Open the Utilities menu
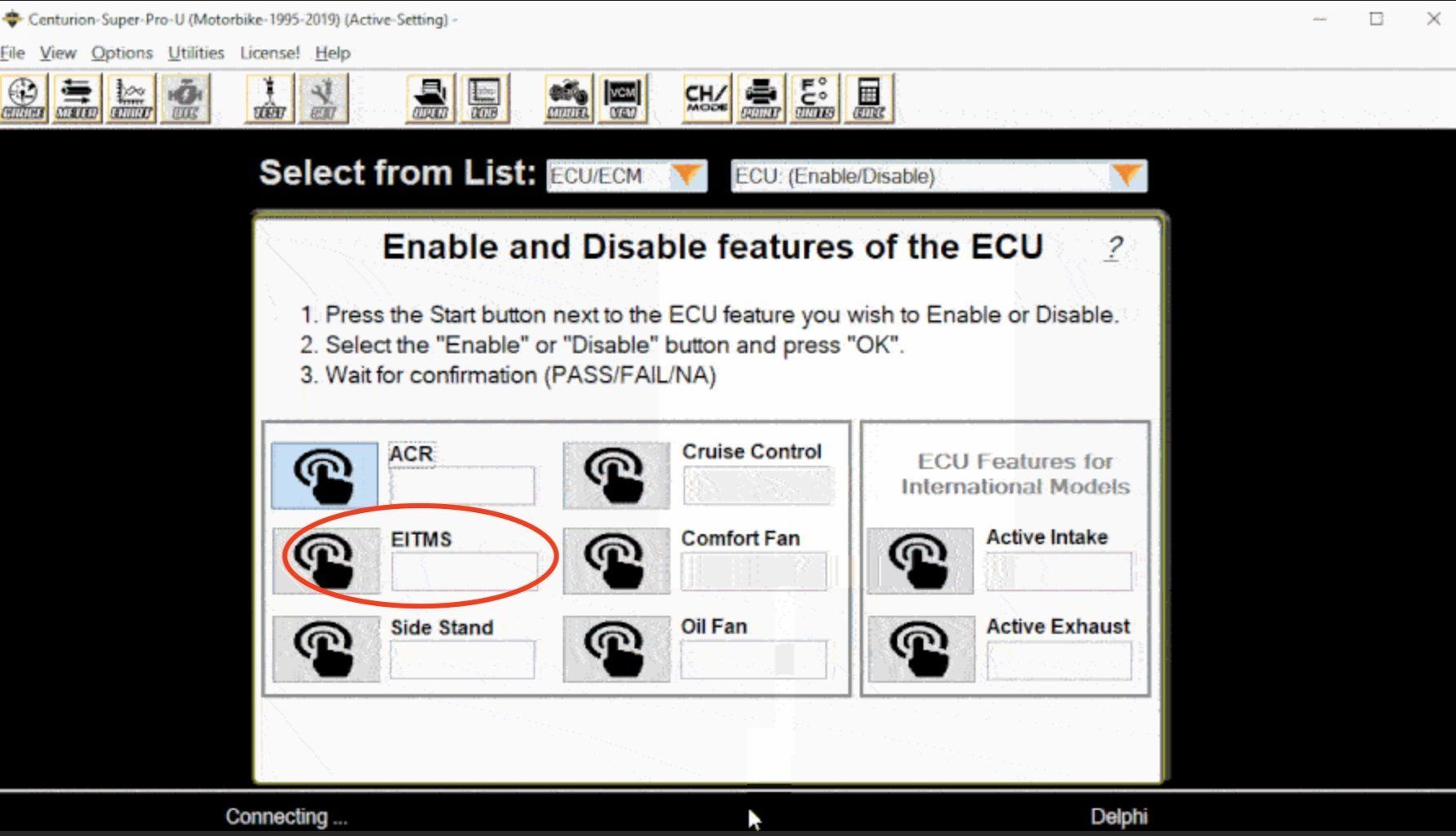The width and height of the screenshot is (1456, 836). coord(196,53)
